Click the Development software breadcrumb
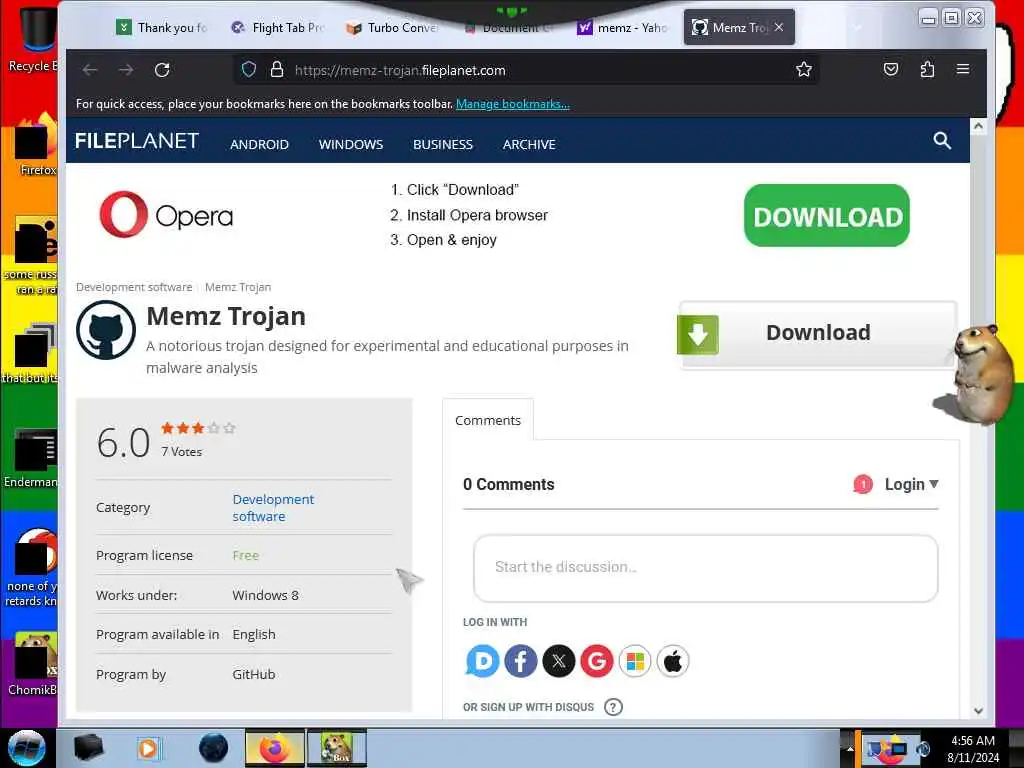 134,287
